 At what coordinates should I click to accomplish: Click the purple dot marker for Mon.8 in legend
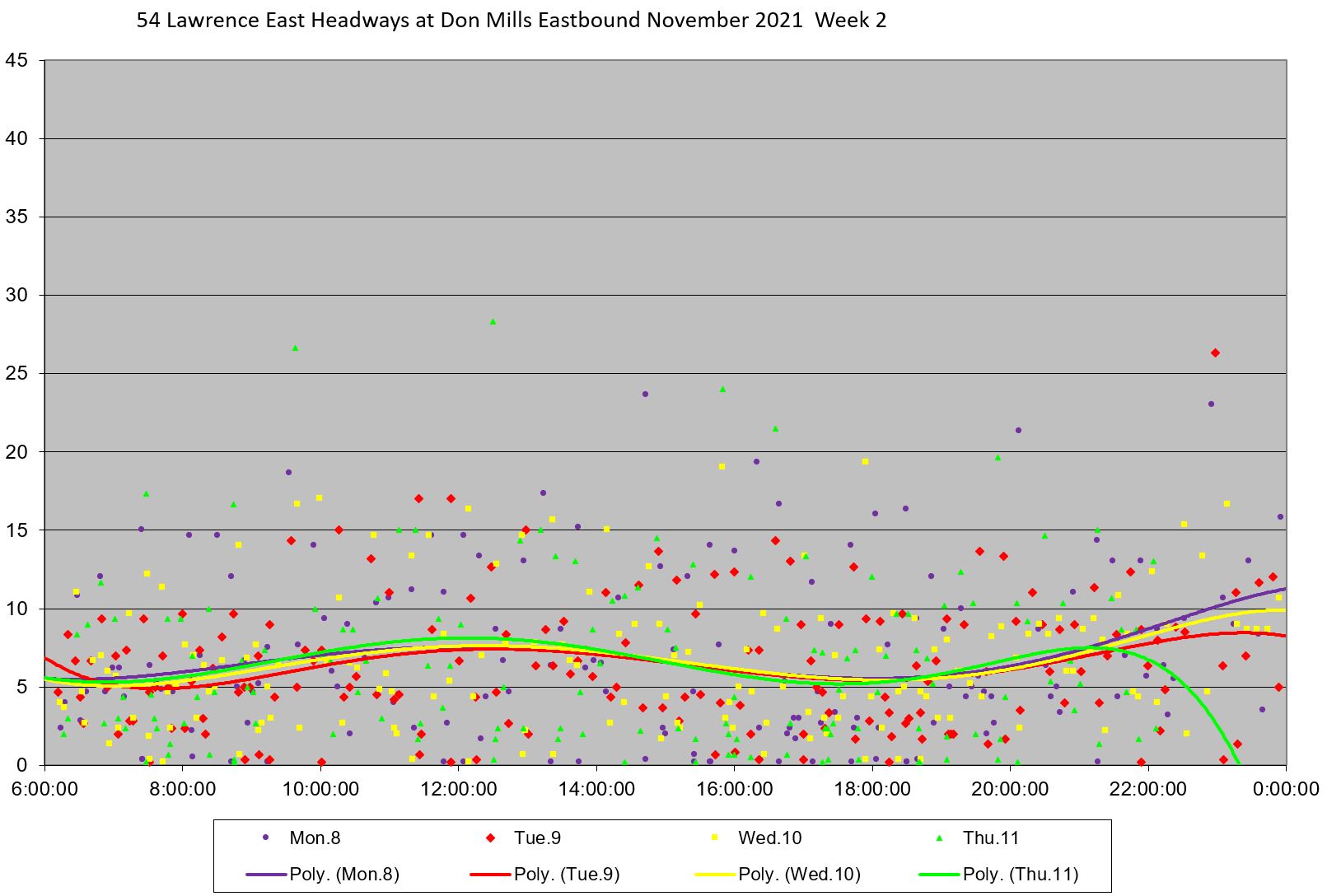click(x=265, y=838)
